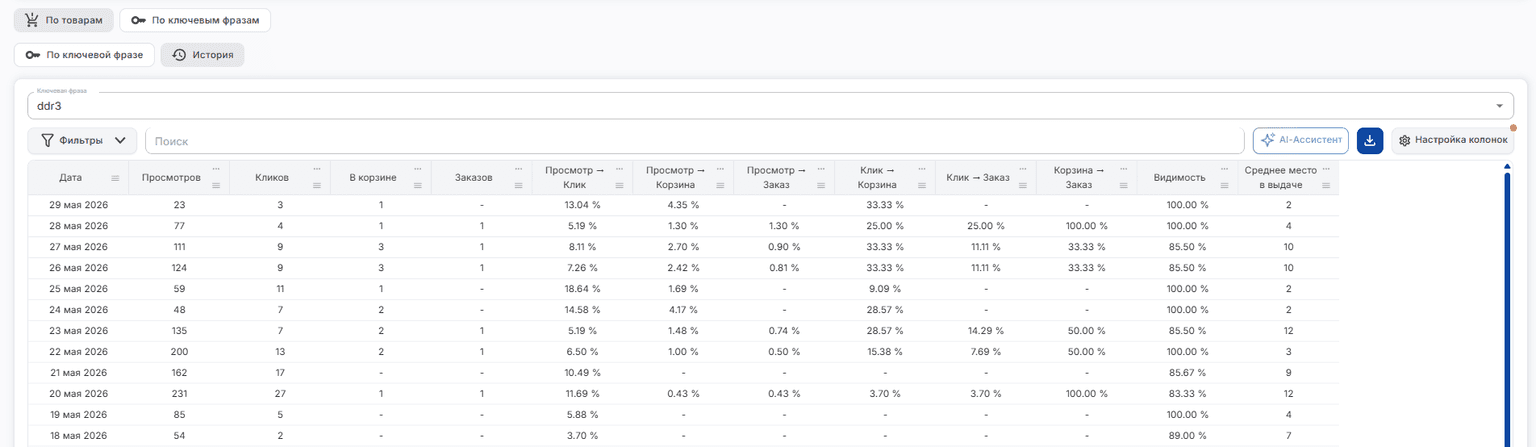
Task: Open Настройка колонок settings
Action: (x=1452, y=141)
